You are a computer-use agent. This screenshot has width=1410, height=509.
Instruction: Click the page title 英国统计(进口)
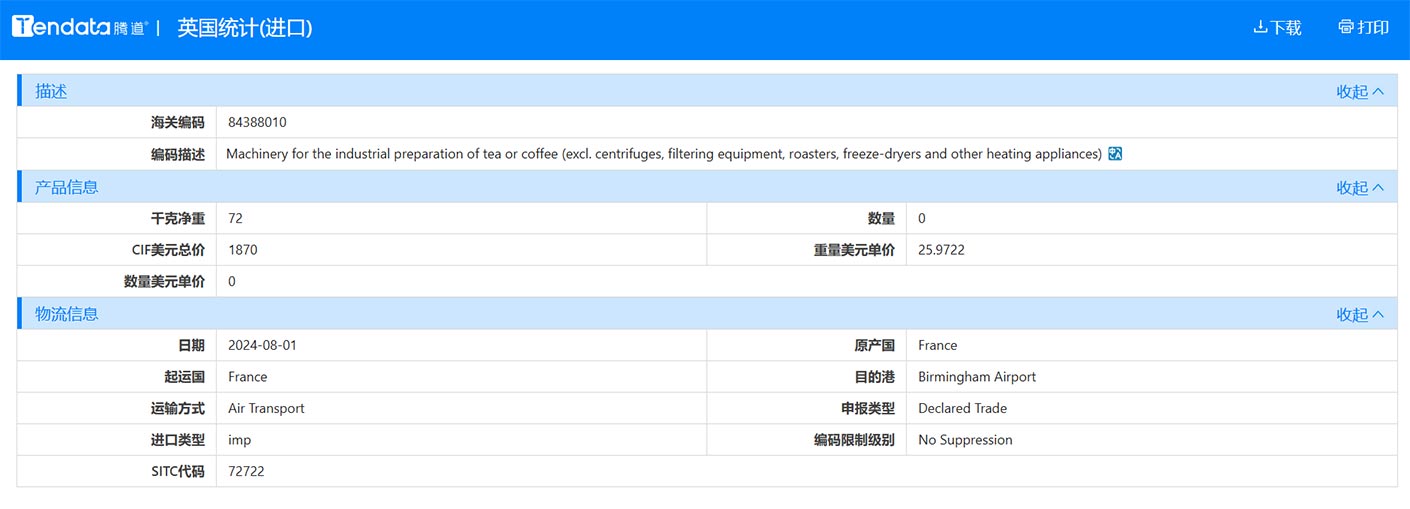(x=245, y=28)
